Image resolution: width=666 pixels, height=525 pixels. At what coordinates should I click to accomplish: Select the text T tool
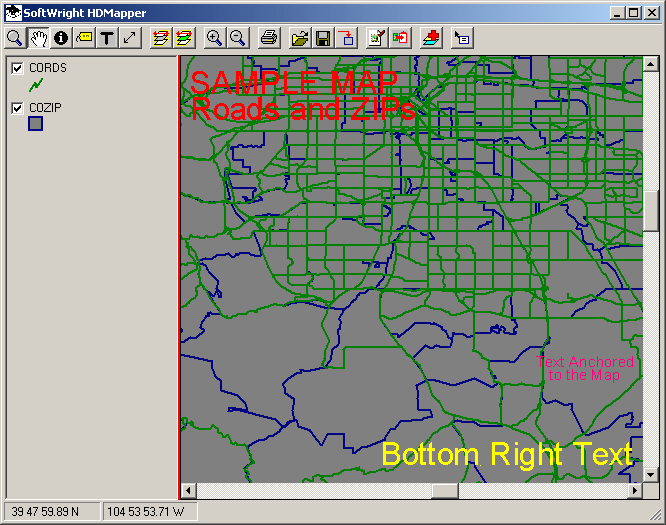[107, 38]
